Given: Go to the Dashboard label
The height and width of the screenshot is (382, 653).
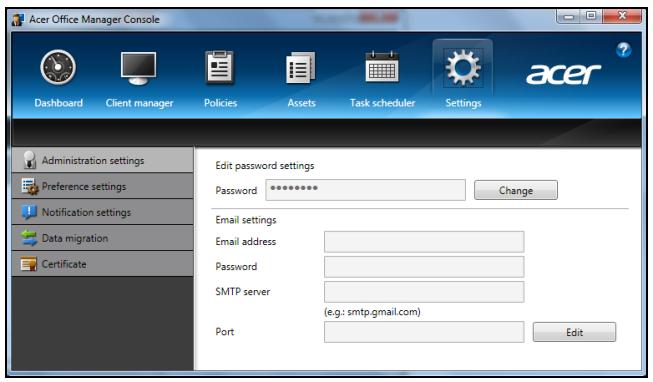Looking at the screenshot, I should click(58, 103).
